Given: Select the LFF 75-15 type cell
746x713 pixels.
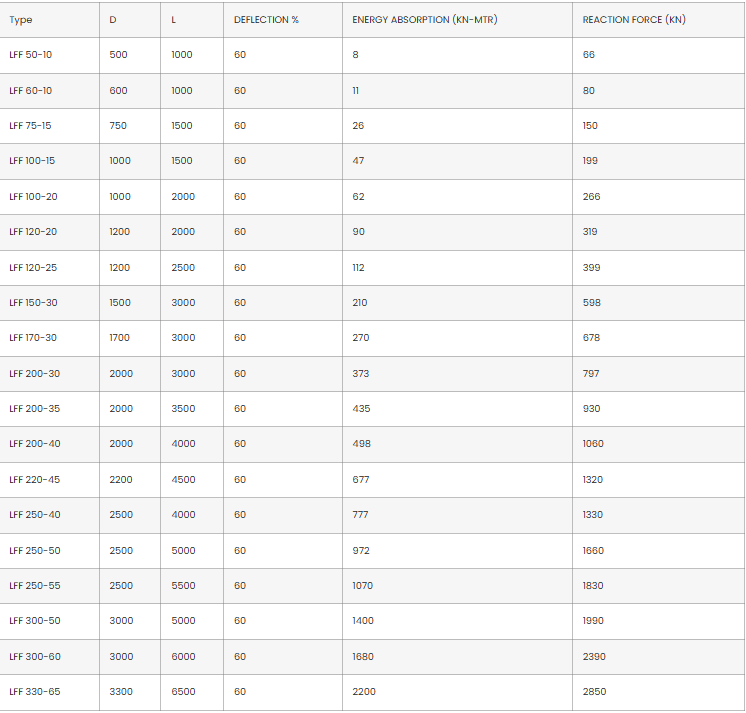Looking at the screenshot, I should tap(31, 126).
